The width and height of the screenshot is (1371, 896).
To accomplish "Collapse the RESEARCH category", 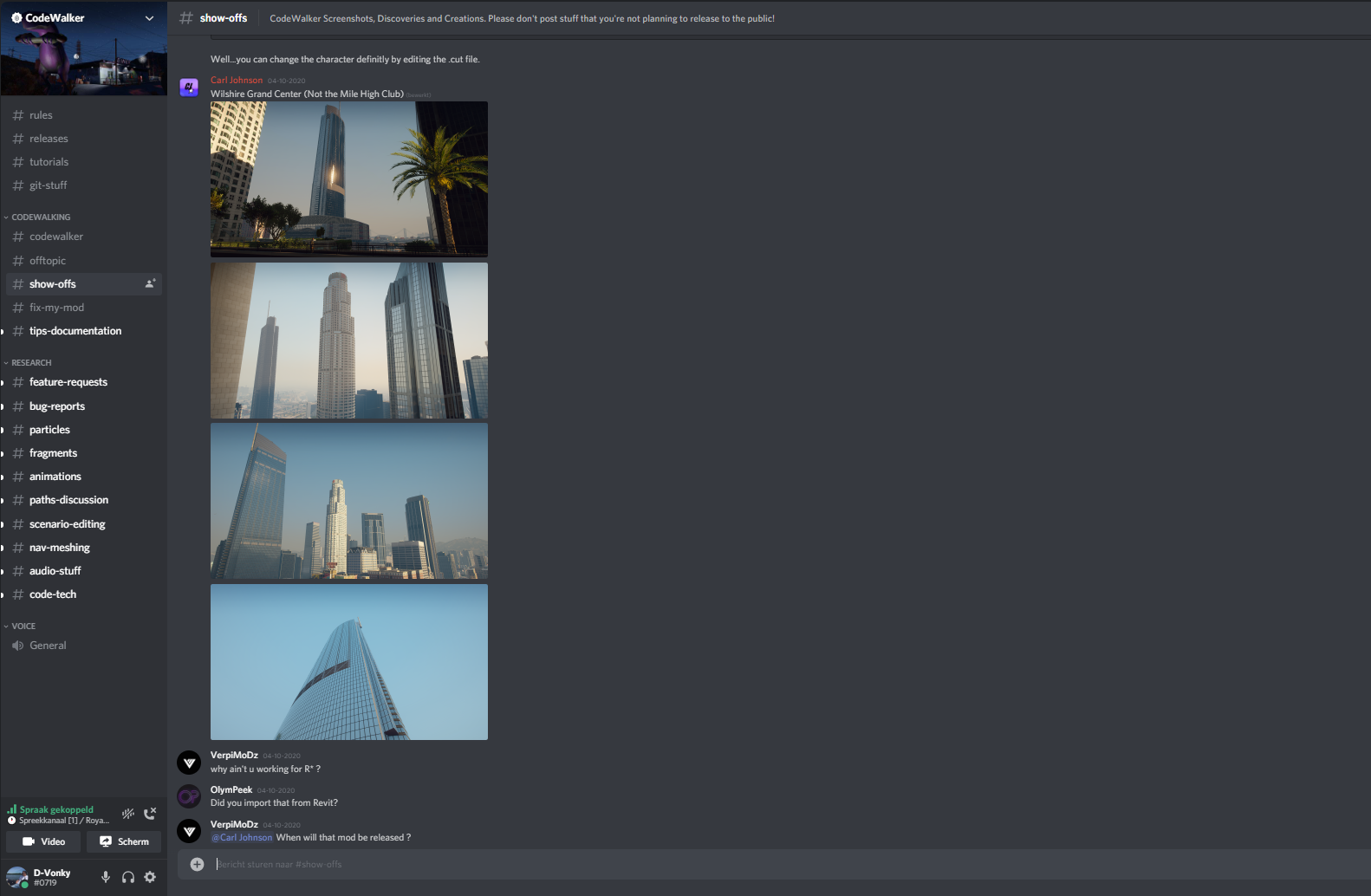I will 31,363.
